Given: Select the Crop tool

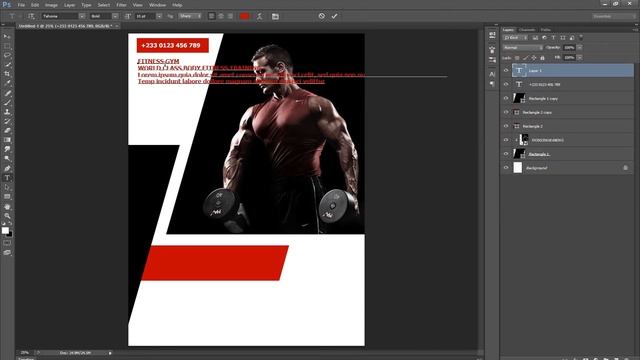Looking at the screenshot, I should pyautogui.click(x=7, y=74).
